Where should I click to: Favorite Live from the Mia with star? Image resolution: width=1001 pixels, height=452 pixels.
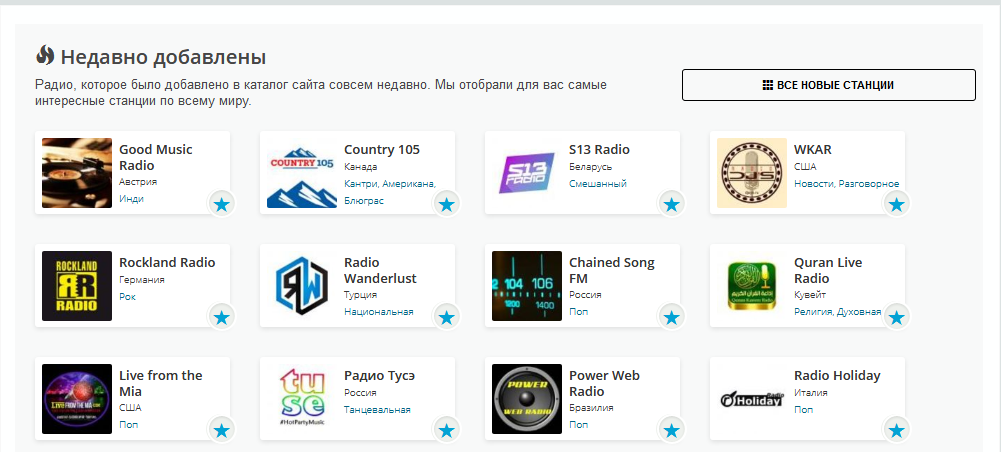(222, 430)
